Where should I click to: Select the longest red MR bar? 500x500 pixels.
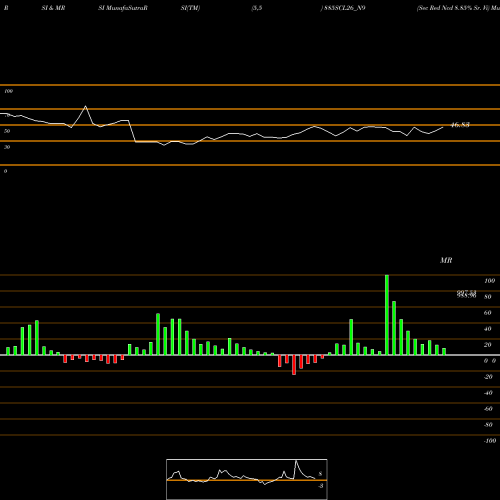coord(294,365)
